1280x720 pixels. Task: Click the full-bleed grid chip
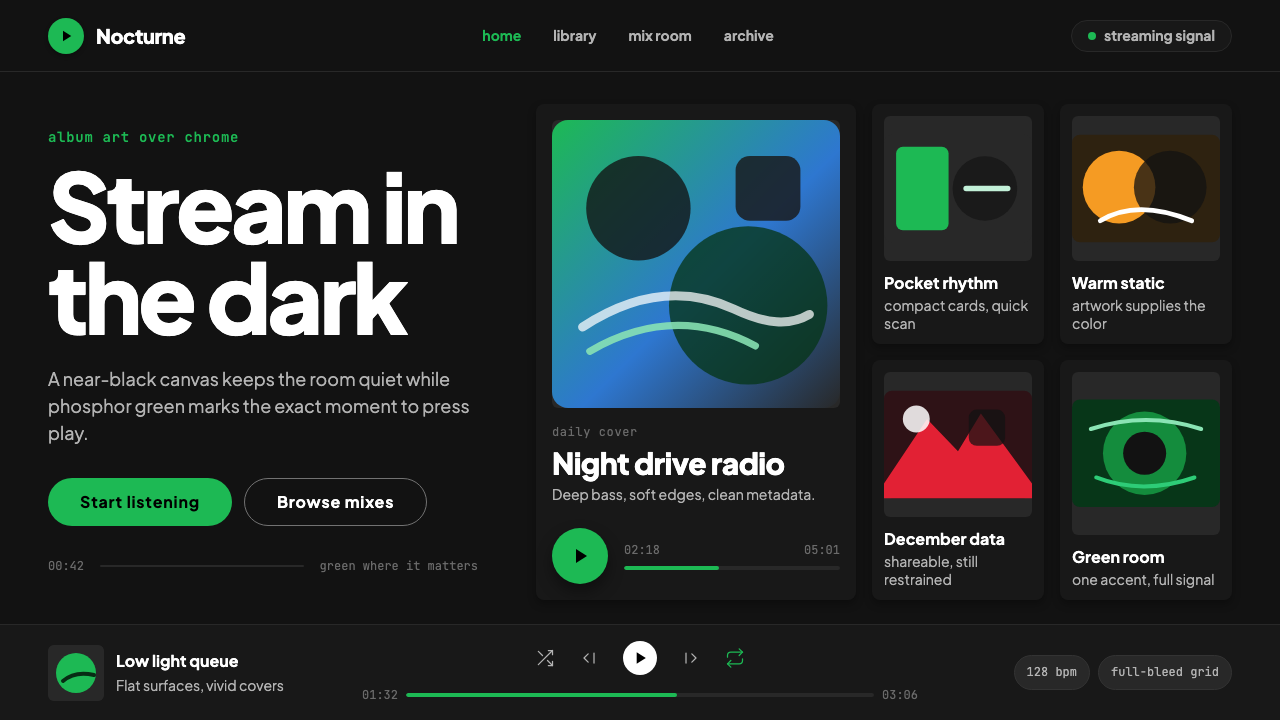pos(1165,672)
